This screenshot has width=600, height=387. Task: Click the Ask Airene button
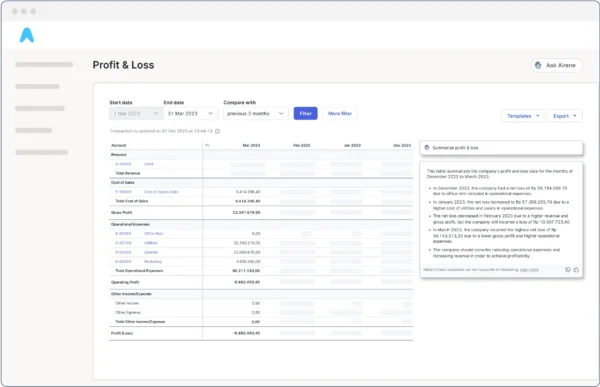[x=557, y=65]
